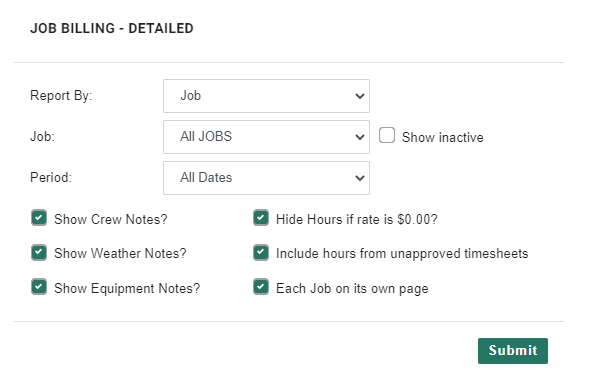Screen dimensions: 591x376
Task: Click the Show Weather Notes label text
Action: [x=120, y=254]
